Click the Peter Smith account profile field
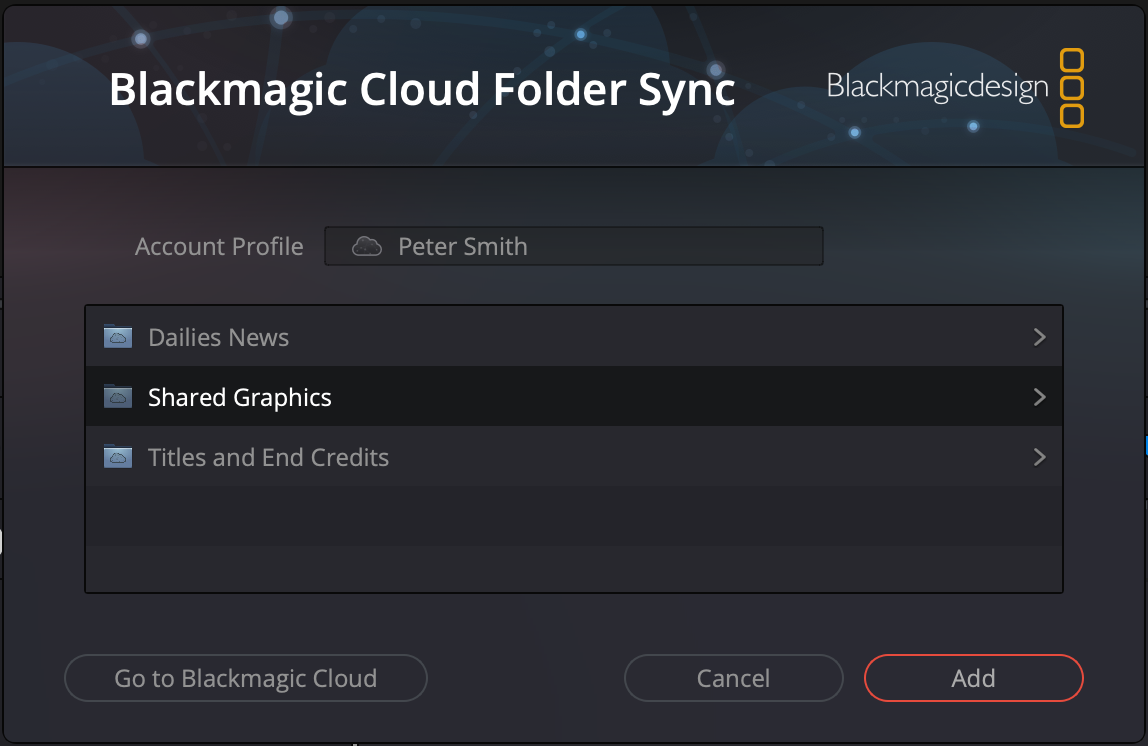 click(x=575, y=245)
